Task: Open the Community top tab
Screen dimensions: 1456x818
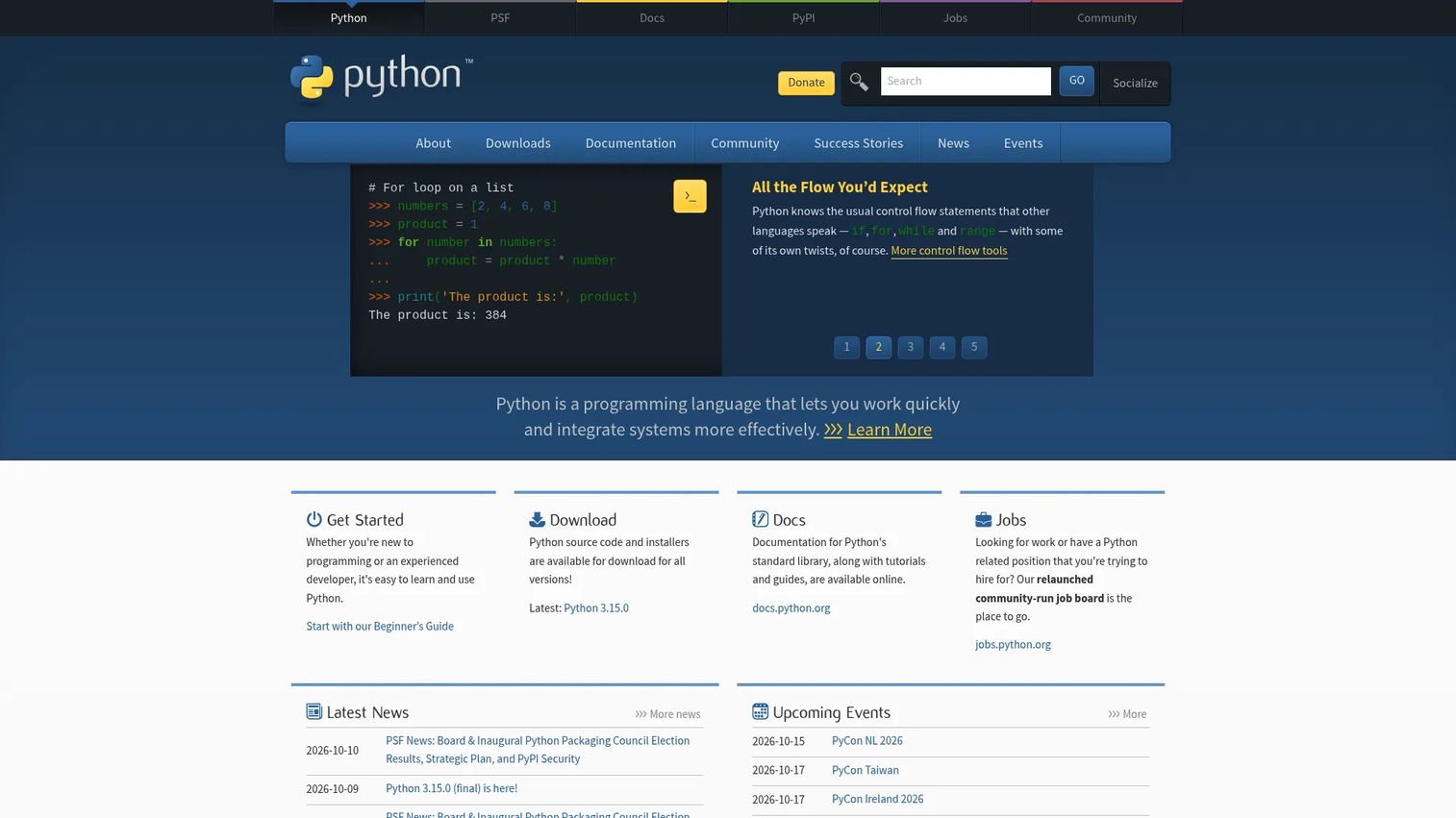Action: tap(1107, 18)
